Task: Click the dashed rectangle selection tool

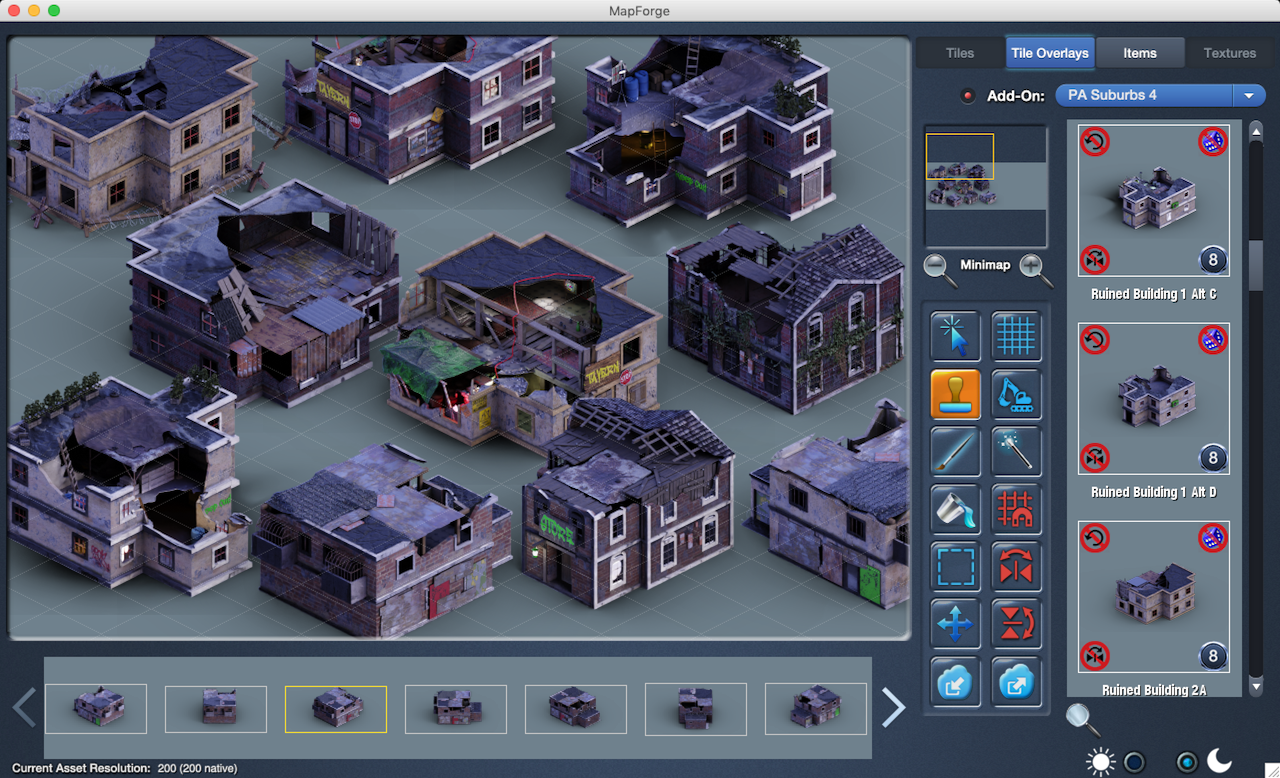Action: click(x=955, y=567)
